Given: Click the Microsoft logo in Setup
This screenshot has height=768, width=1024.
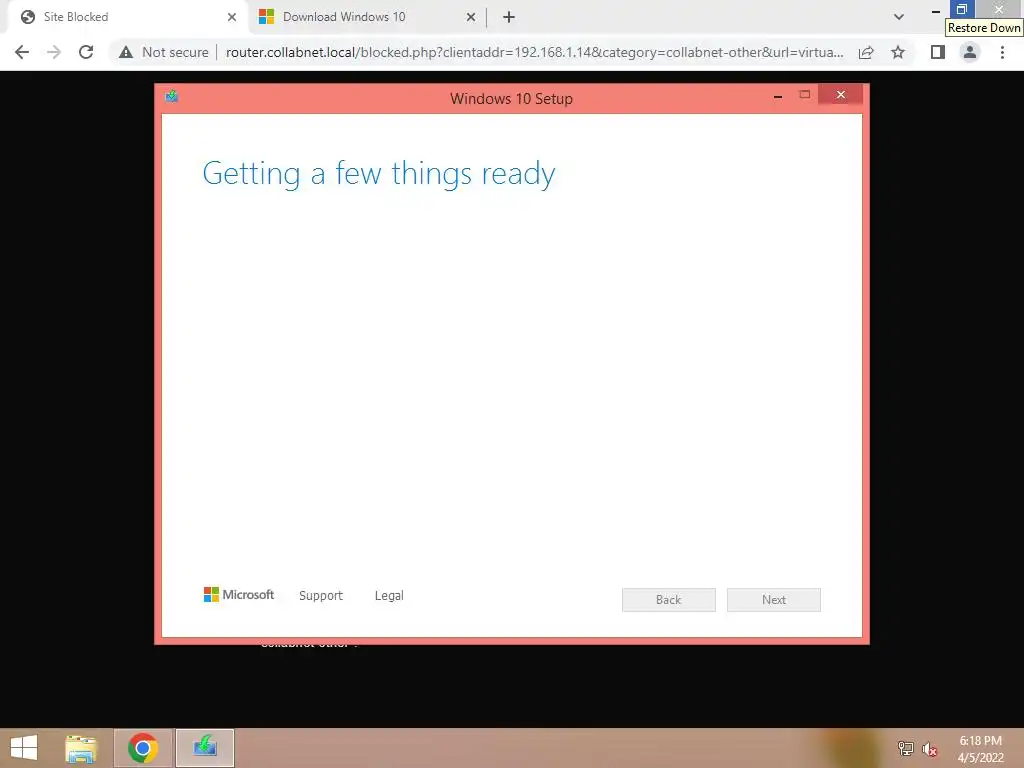Looking at the screenshot, I should pyautogui.click(x=239, y=594).
